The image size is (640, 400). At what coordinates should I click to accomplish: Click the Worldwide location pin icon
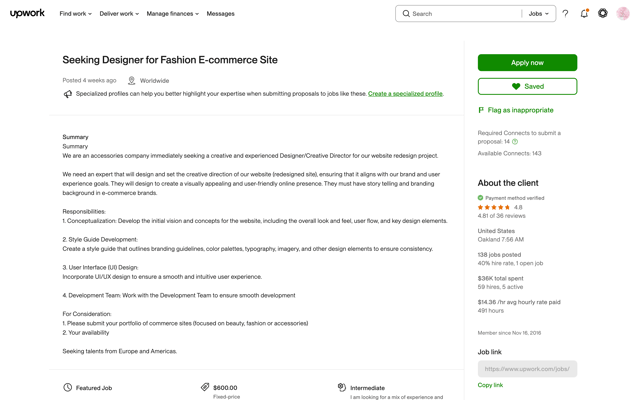pos(131,80)
